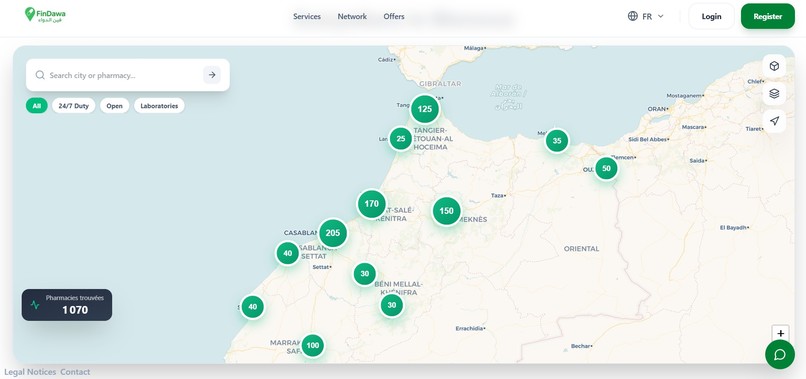Open the 150 cluster near Meknès
This screenshot has height=379, width=806.
coord(446,211)
